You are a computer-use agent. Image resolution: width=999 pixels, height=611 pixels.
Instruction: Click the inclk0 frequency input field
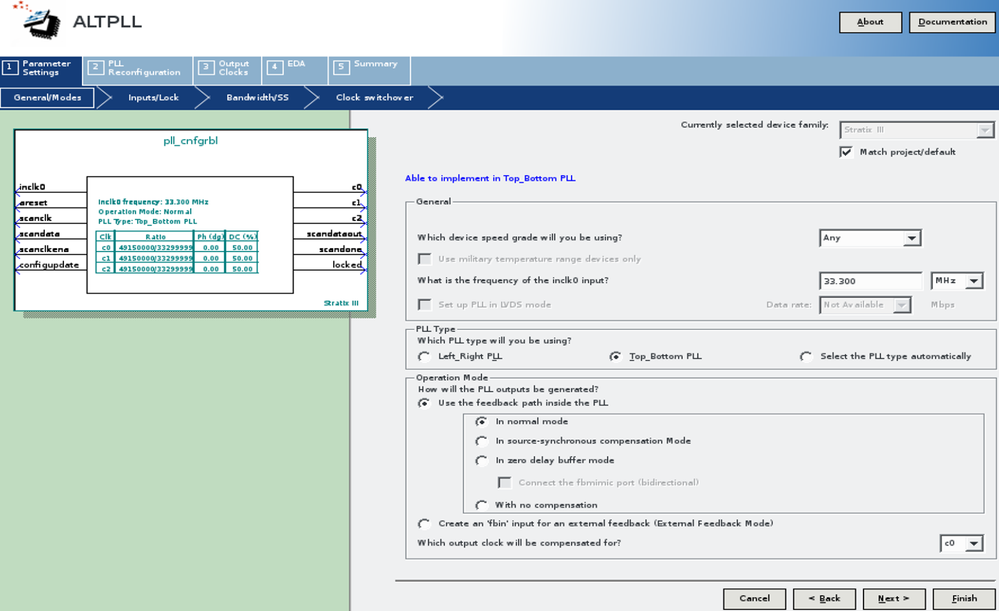(870, 281)
